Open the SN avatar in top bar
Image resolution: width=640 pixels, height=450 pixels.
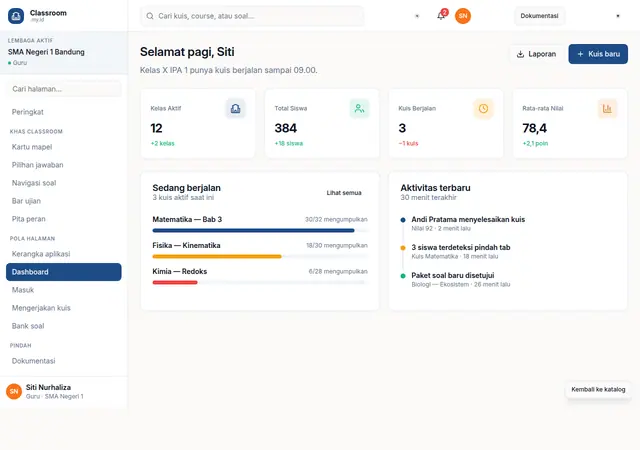(x=463, y=16)
